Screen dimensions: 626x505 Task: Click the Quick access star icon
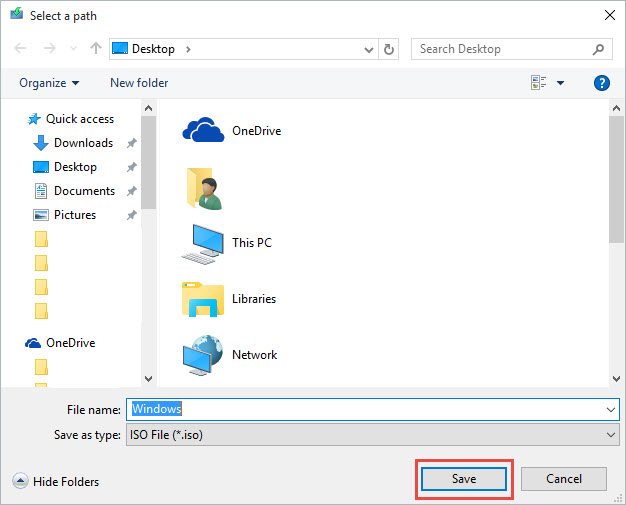click(34, 119)
